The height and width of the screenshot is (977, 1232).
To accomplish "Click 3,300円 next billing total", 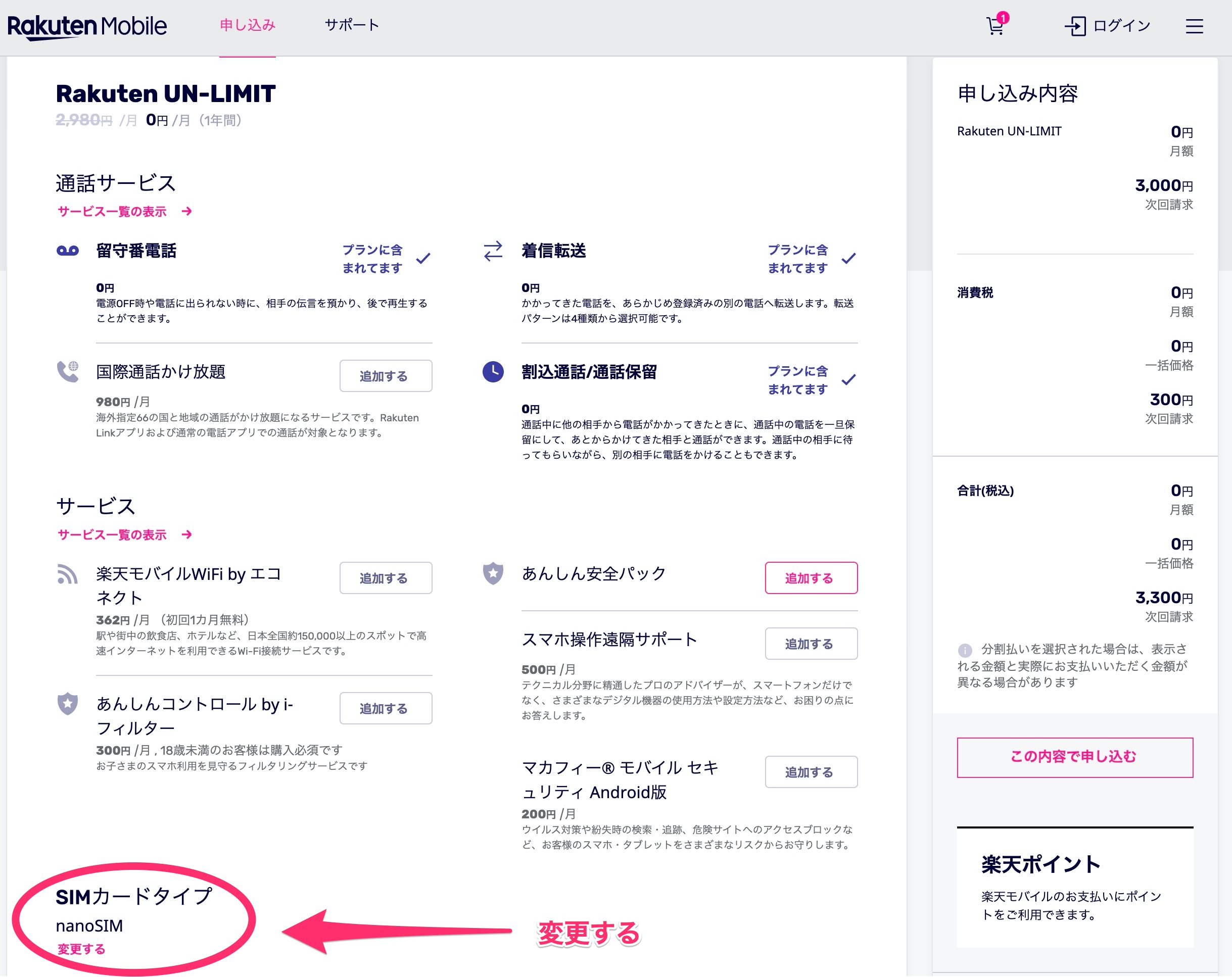I will coord(1164,598).
